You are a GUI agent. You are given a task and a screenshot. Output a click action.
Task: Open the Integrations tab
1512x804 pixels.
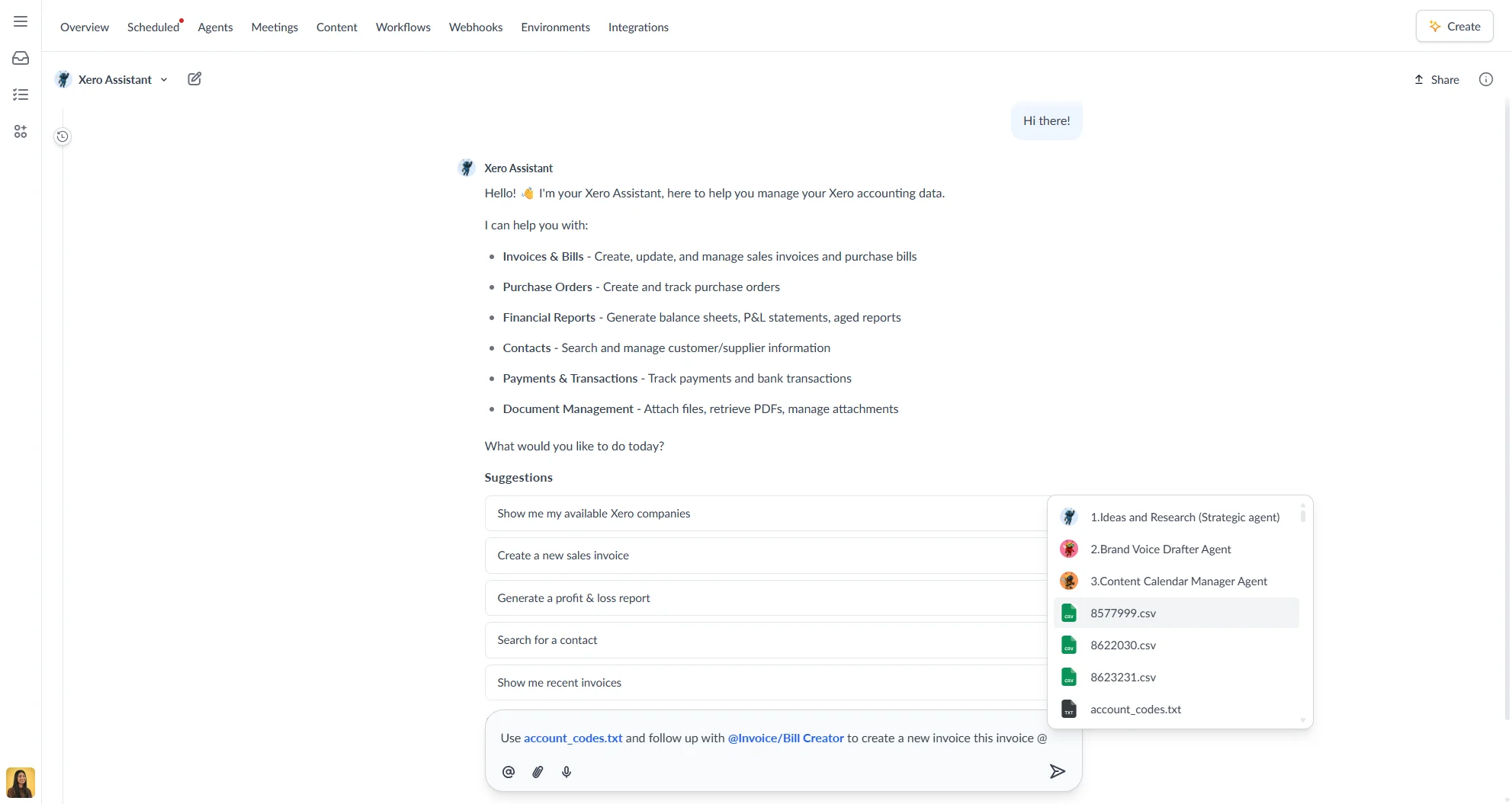pyautogui.click(x=638, y=27)
